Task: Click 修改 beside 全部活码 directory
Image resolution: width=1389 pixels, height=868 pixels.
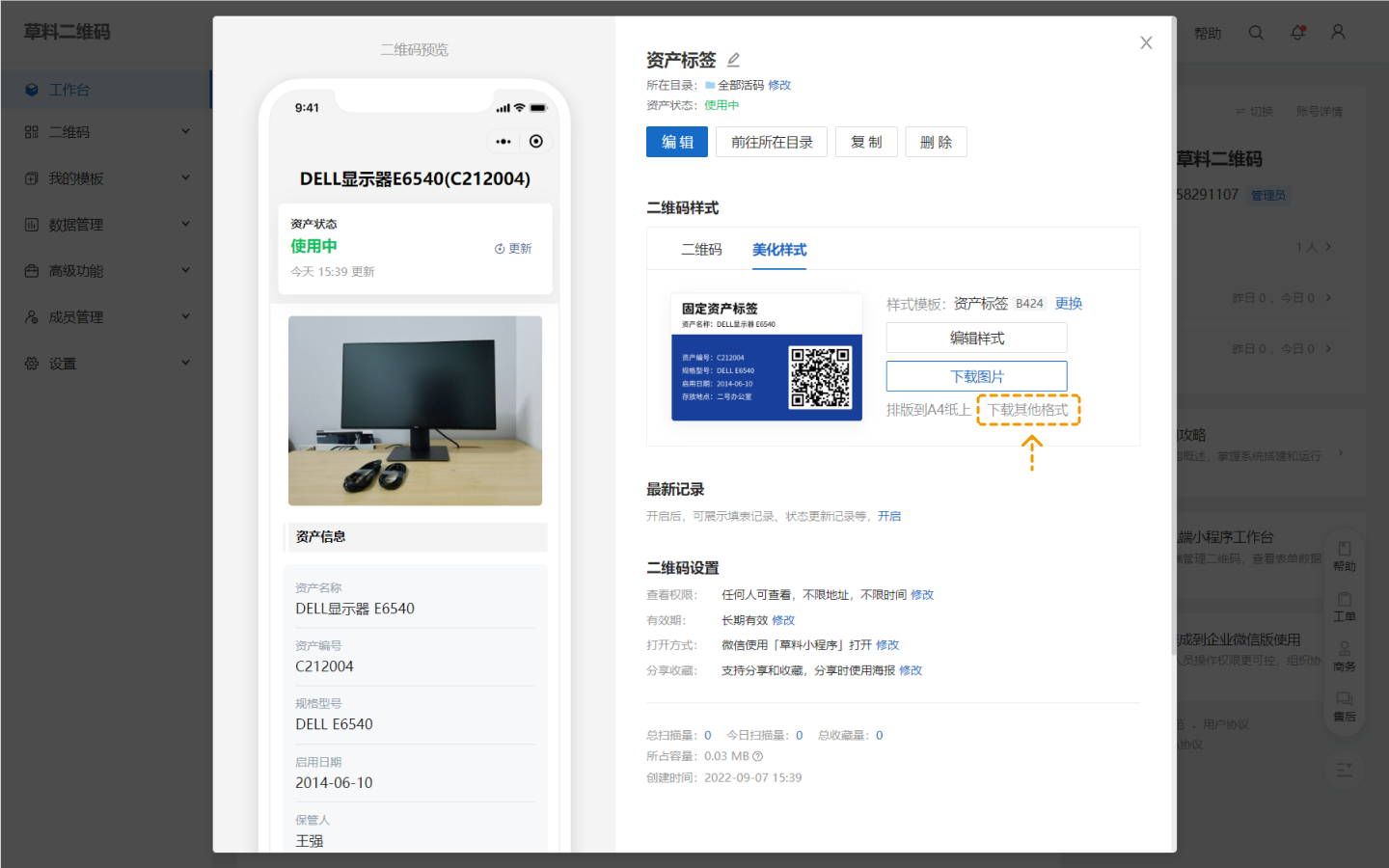Action: click(x=779, y=85)
